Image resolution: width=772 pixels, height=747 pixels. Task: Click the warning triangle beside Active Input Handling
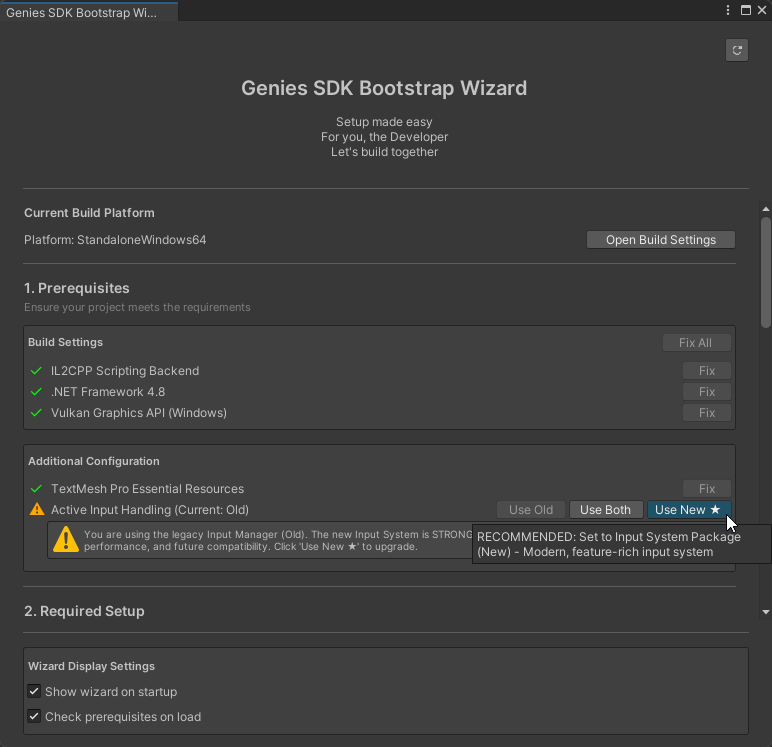point(37,510)
